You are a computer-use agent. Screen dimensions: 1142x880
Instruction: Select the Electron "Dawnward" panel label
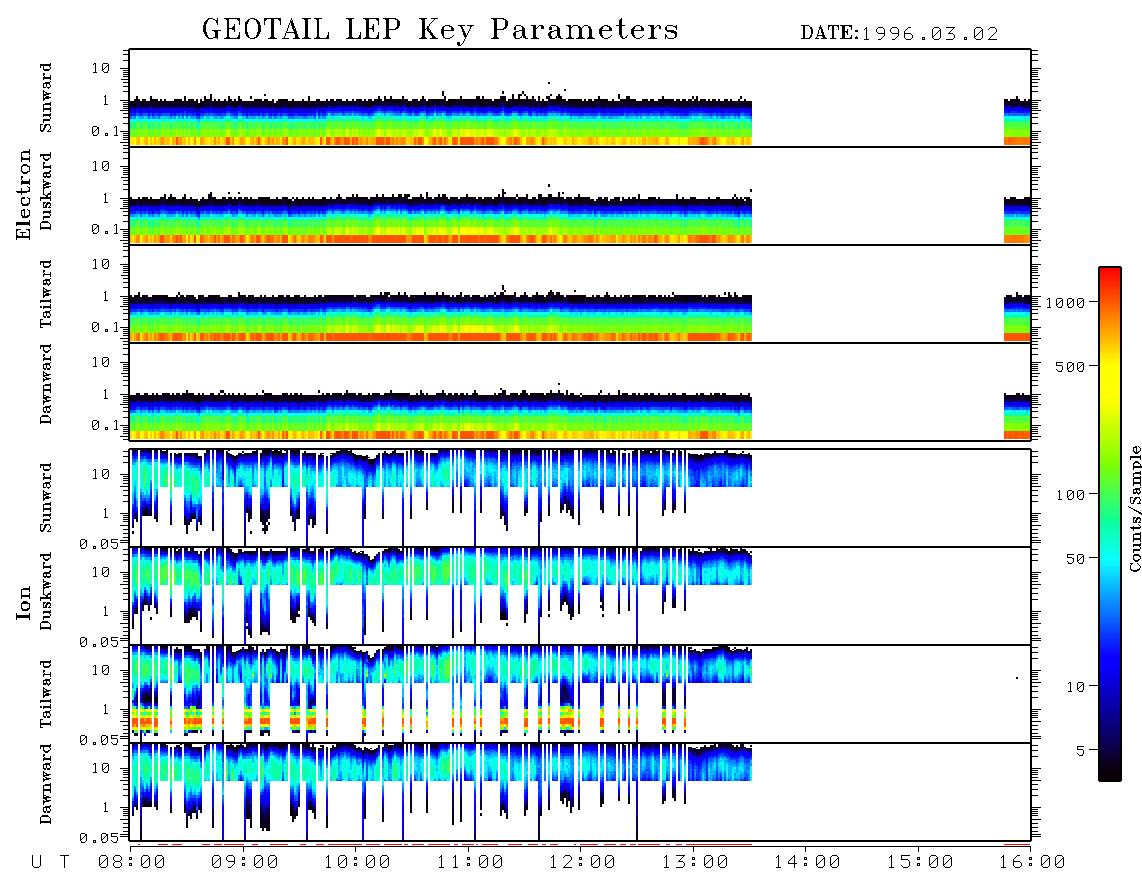pyautogui.click(x=46, y=385)
